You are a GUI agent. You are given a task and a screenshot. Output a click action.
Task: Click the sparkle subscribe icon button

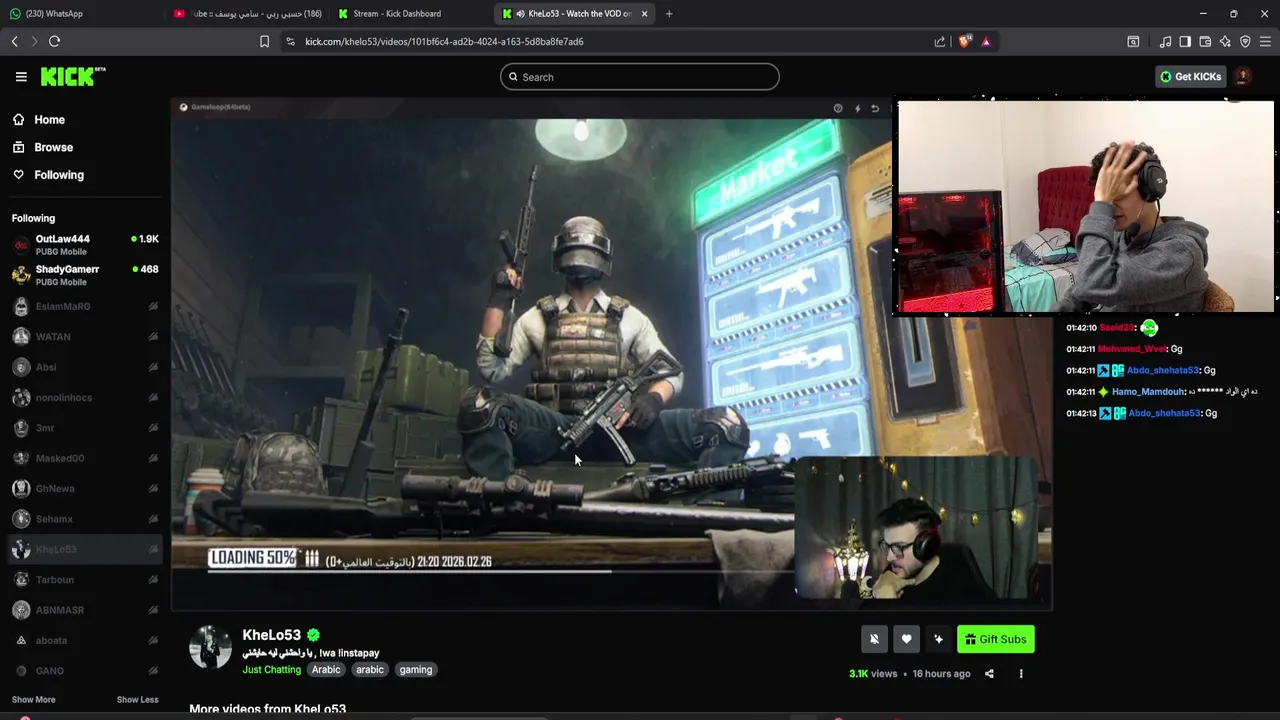click(938, 639)
